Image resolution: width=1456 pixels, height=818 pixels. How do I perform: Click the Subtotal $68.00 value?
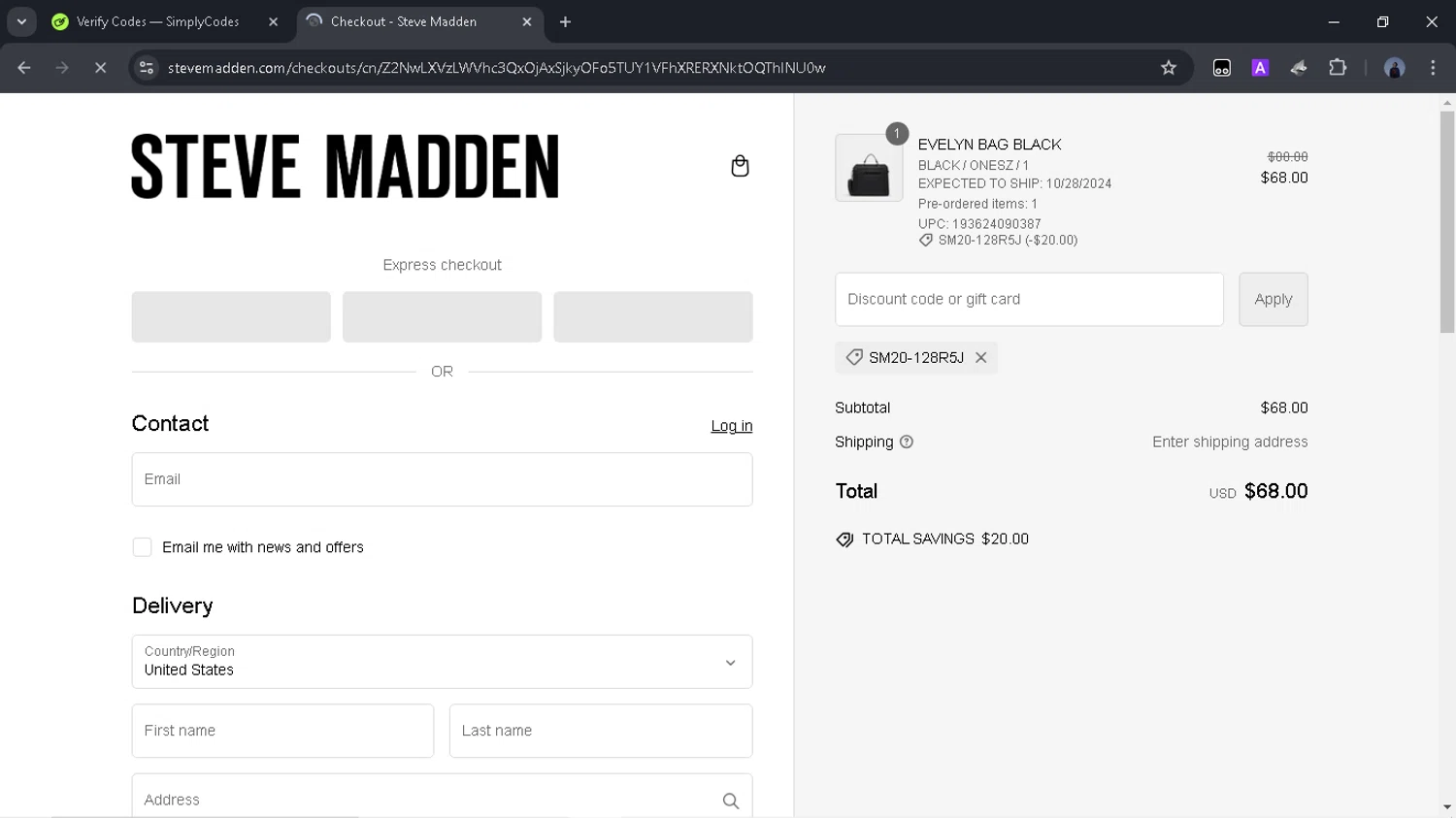point(1284,409)
